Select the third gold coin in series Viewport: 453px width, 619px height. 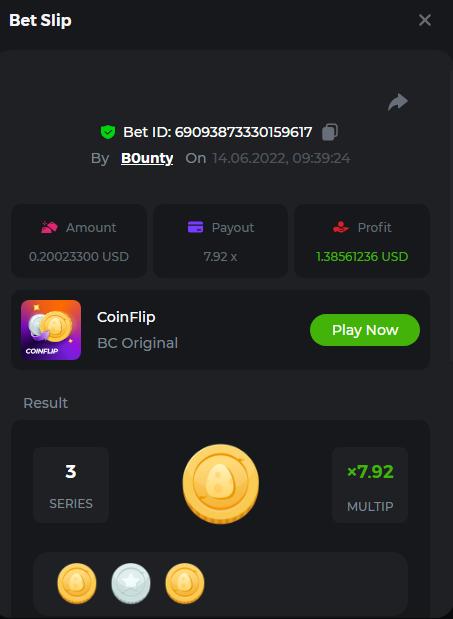pos(185,583)
